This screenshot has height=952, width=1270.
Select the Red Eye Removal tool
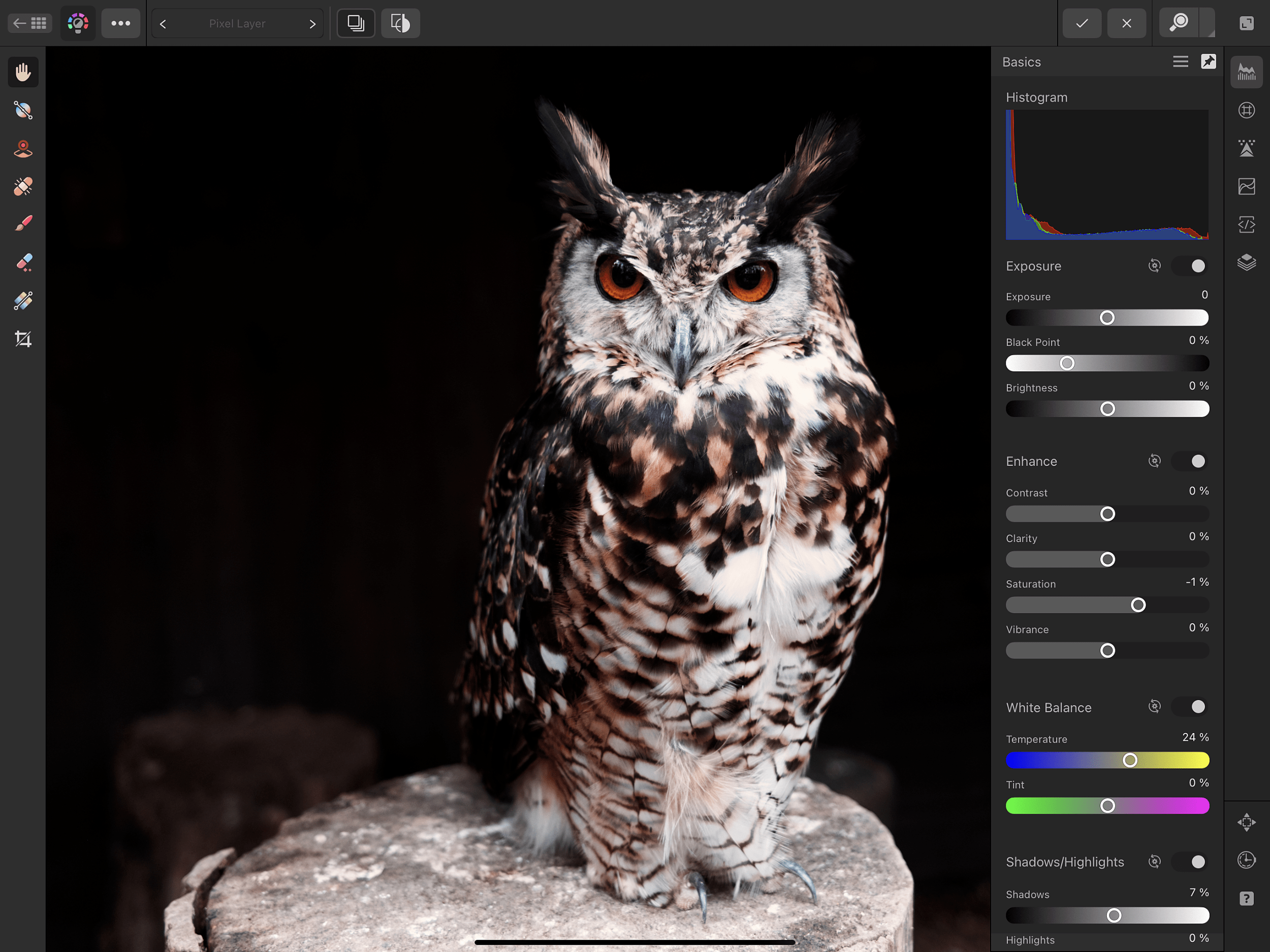23,149
